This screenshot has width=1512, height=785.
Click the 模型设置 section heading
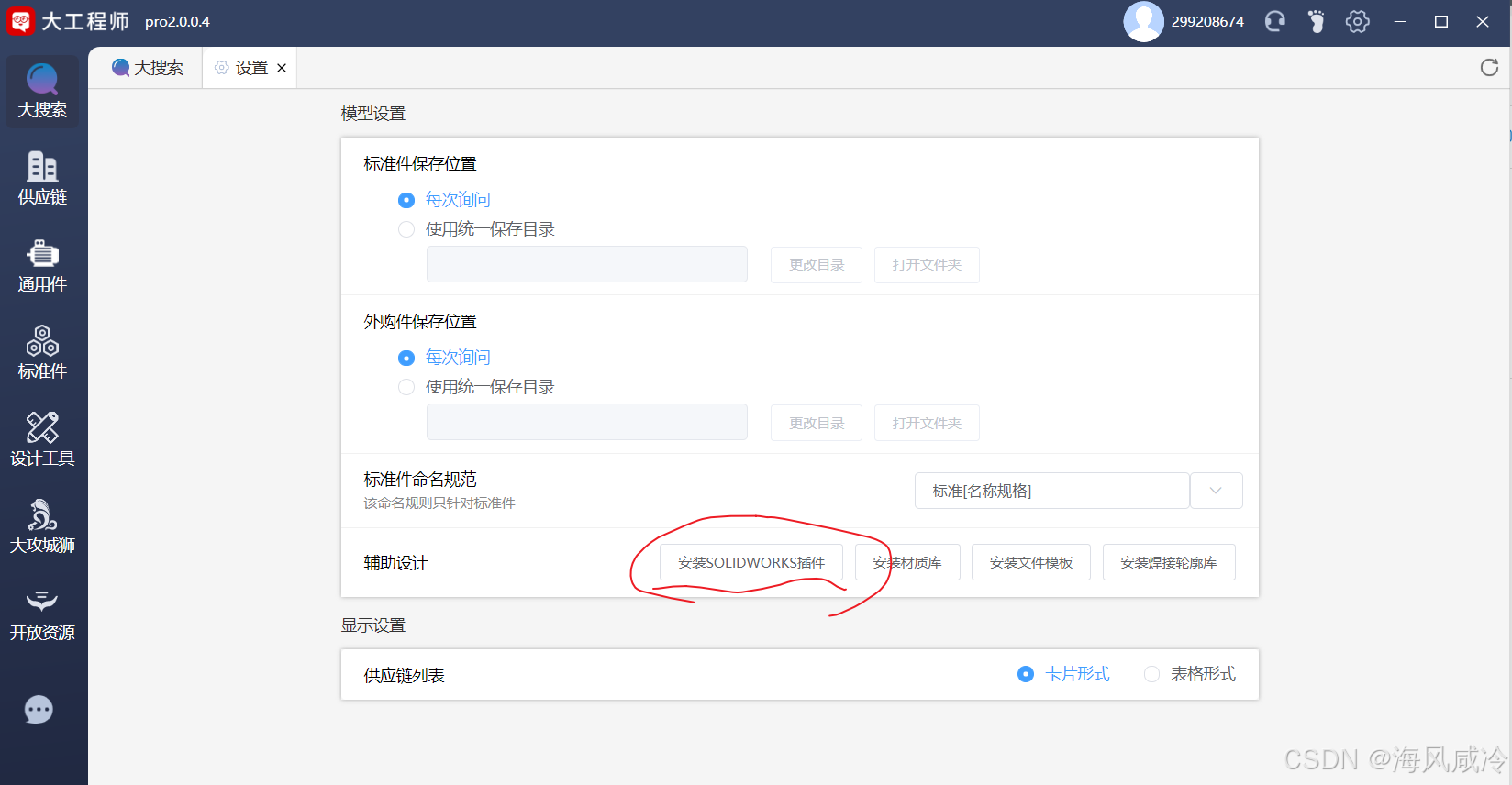373,114
